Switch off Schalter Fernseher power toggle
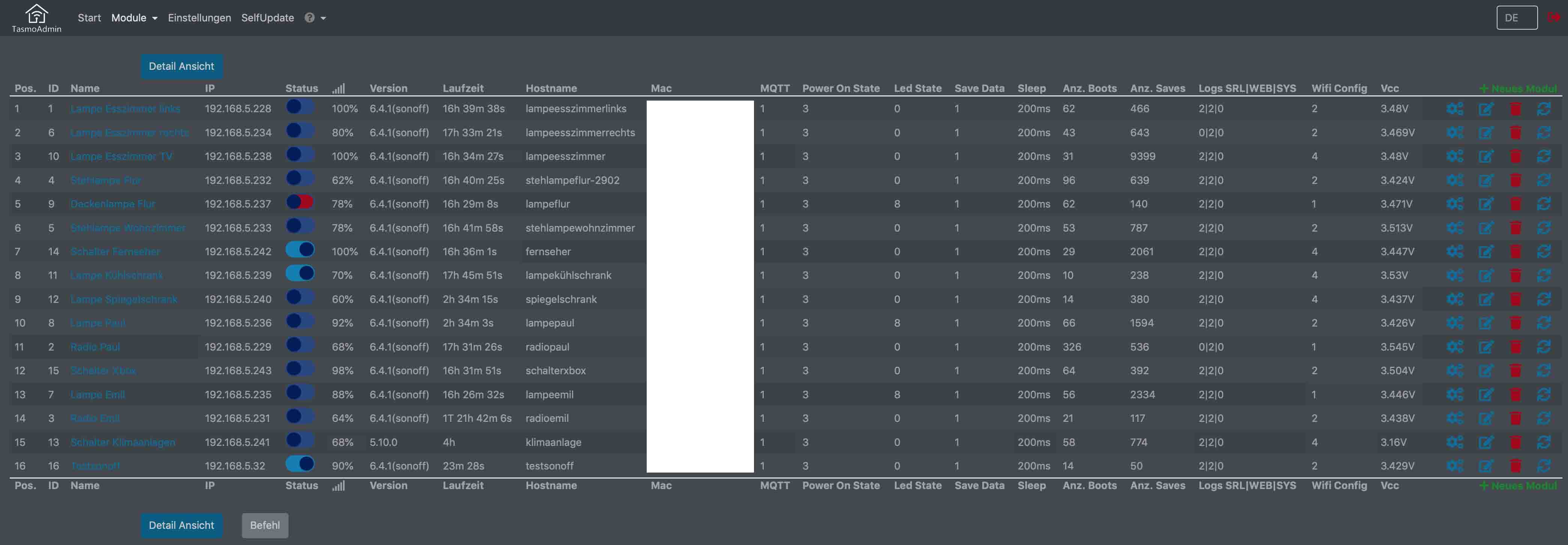 [299, 250]
